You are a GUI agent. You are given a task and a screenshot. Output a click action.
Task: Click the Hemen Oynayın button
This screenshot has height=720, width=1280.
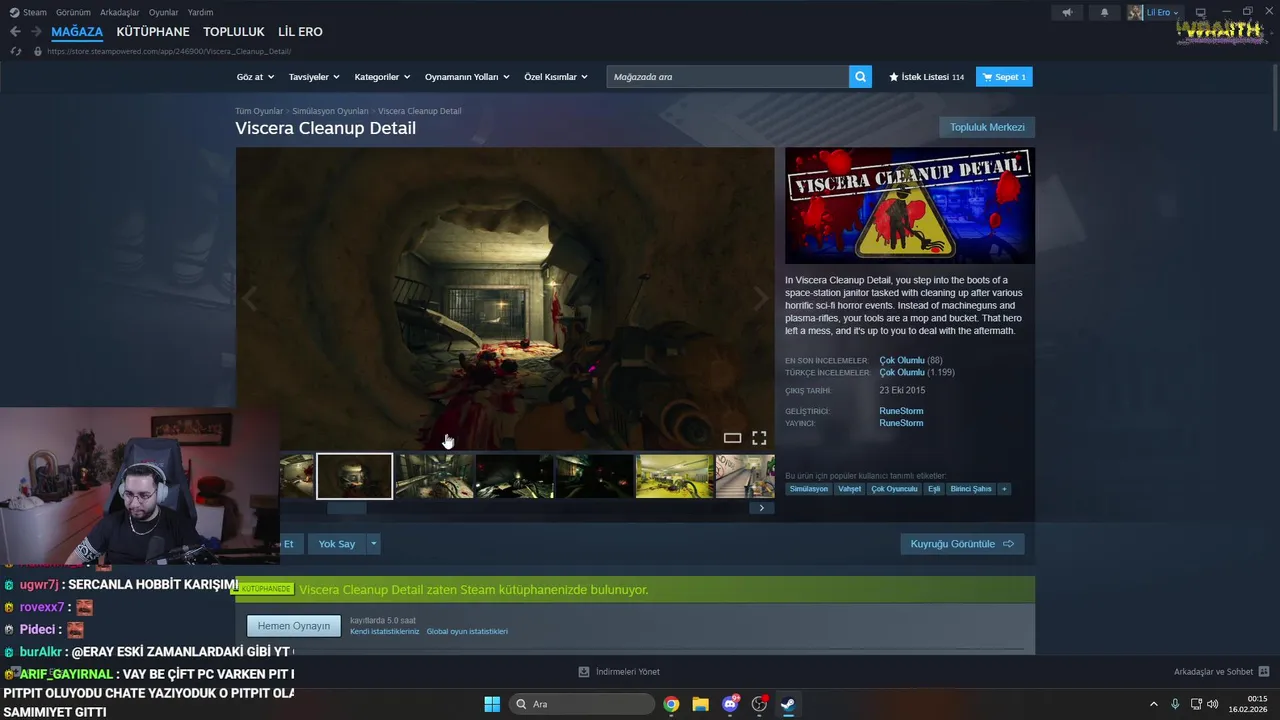pos(294,626)
